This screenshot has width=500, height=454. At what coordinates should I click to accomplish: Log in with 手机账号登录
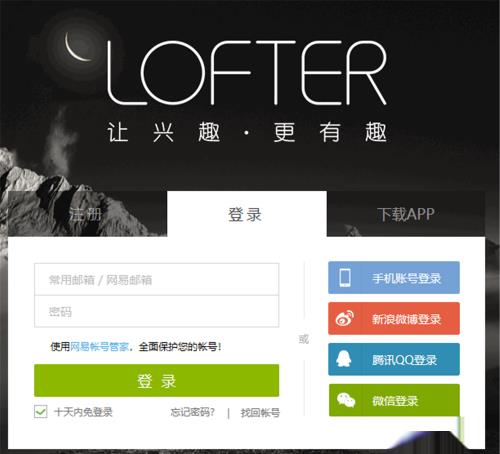click(394, 278)
